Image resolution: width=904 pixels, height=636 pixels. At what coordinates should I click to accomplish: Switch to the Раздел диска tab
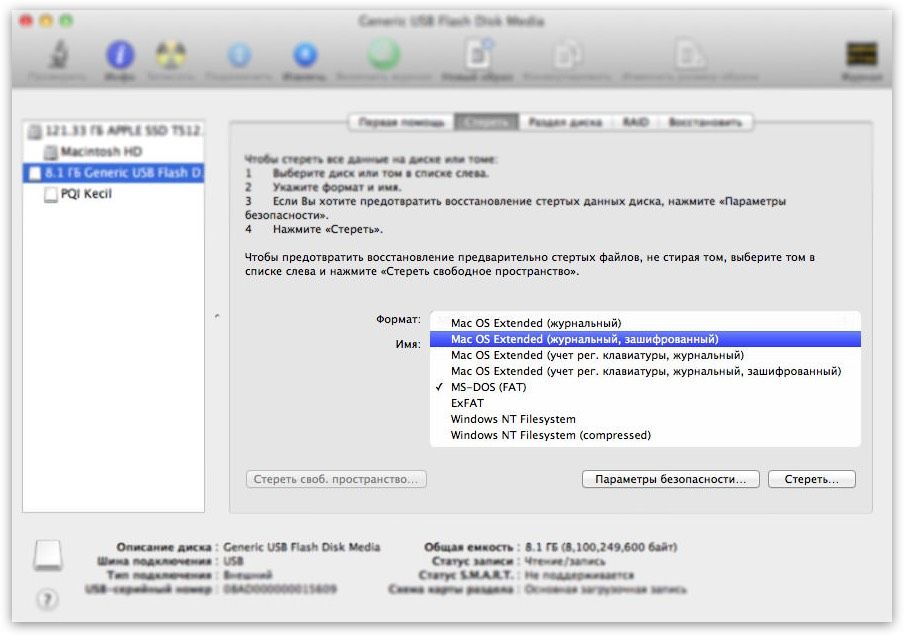[565, 122]
